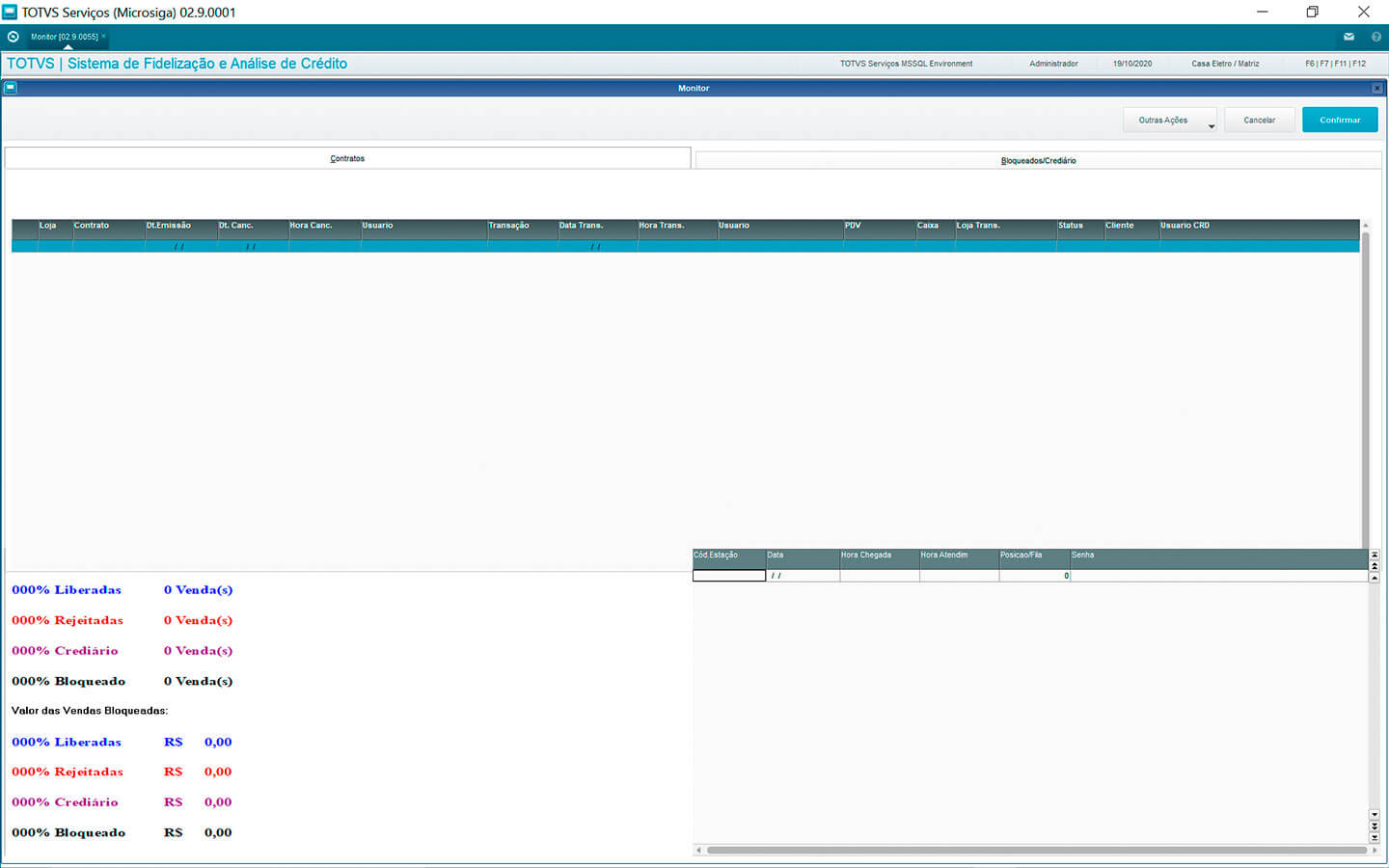Open the Bloqueados/Crediário tab

1038,160
